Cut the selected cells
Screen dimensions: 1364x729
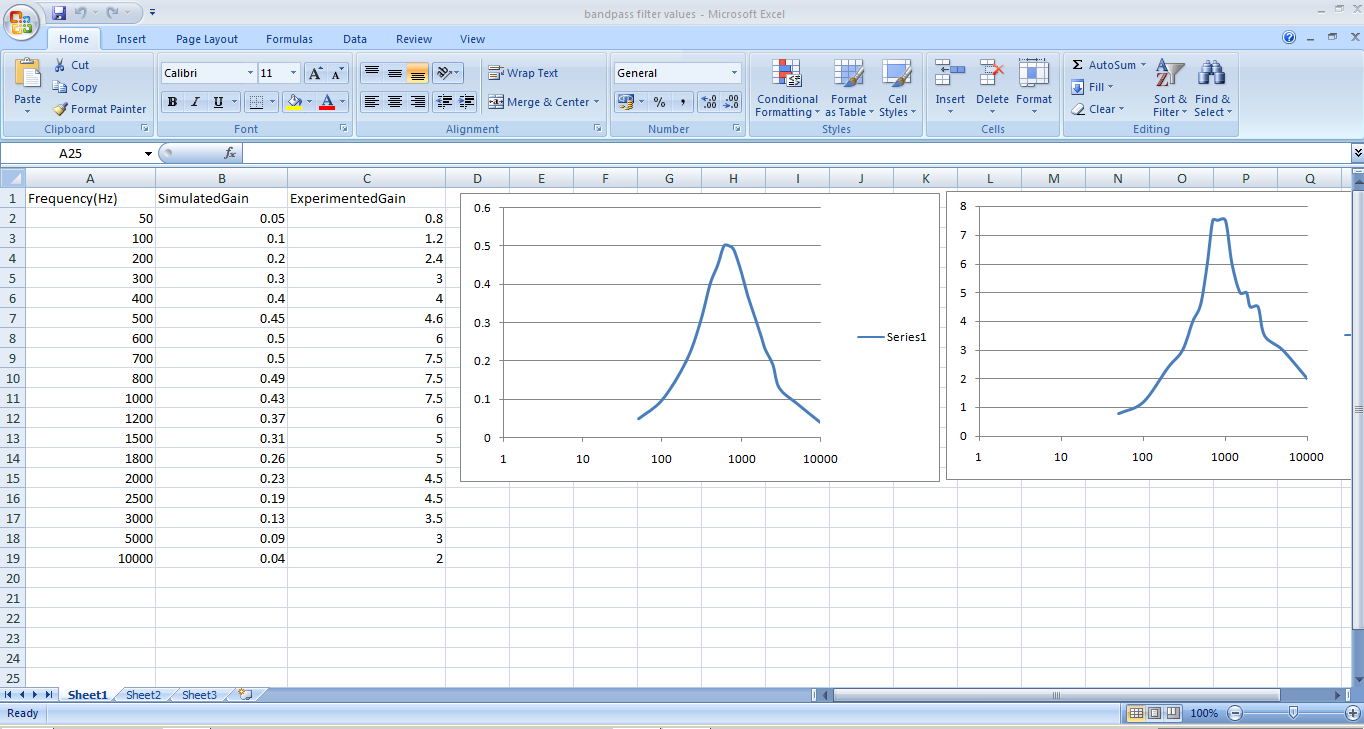click(x=72, y=65)
